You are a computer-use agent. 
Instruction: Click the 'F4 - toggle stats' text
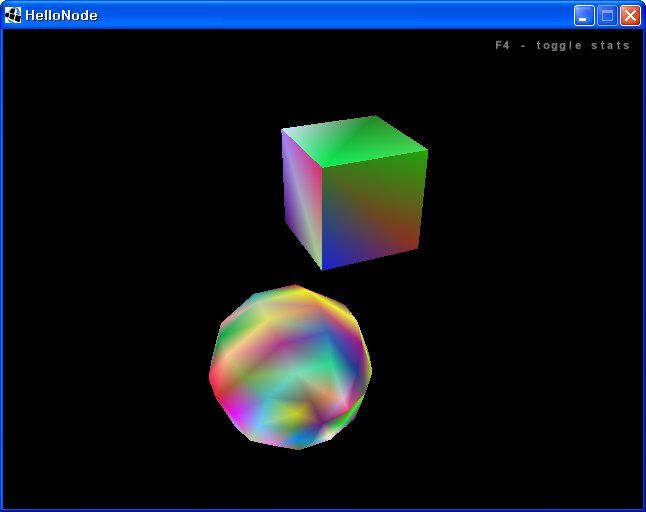coord(562,45)
